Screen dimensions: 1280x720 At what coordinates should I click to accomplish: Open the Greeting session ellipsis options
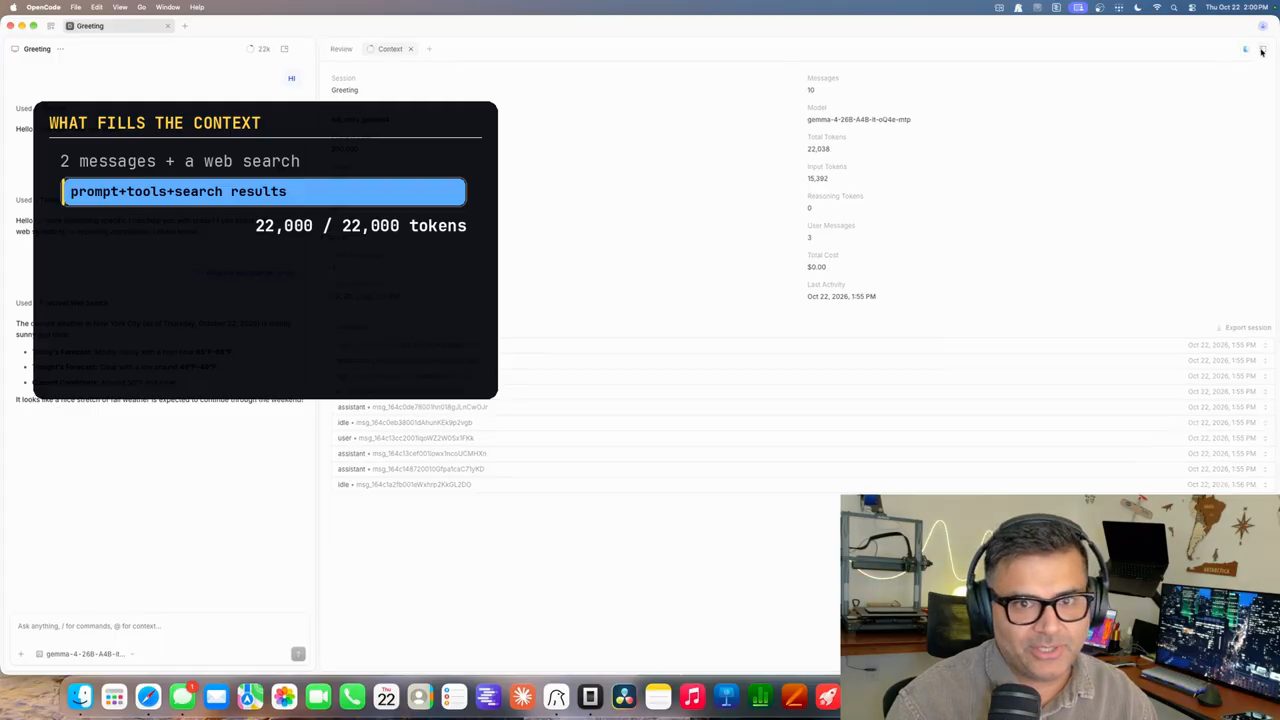pos(61,49)
